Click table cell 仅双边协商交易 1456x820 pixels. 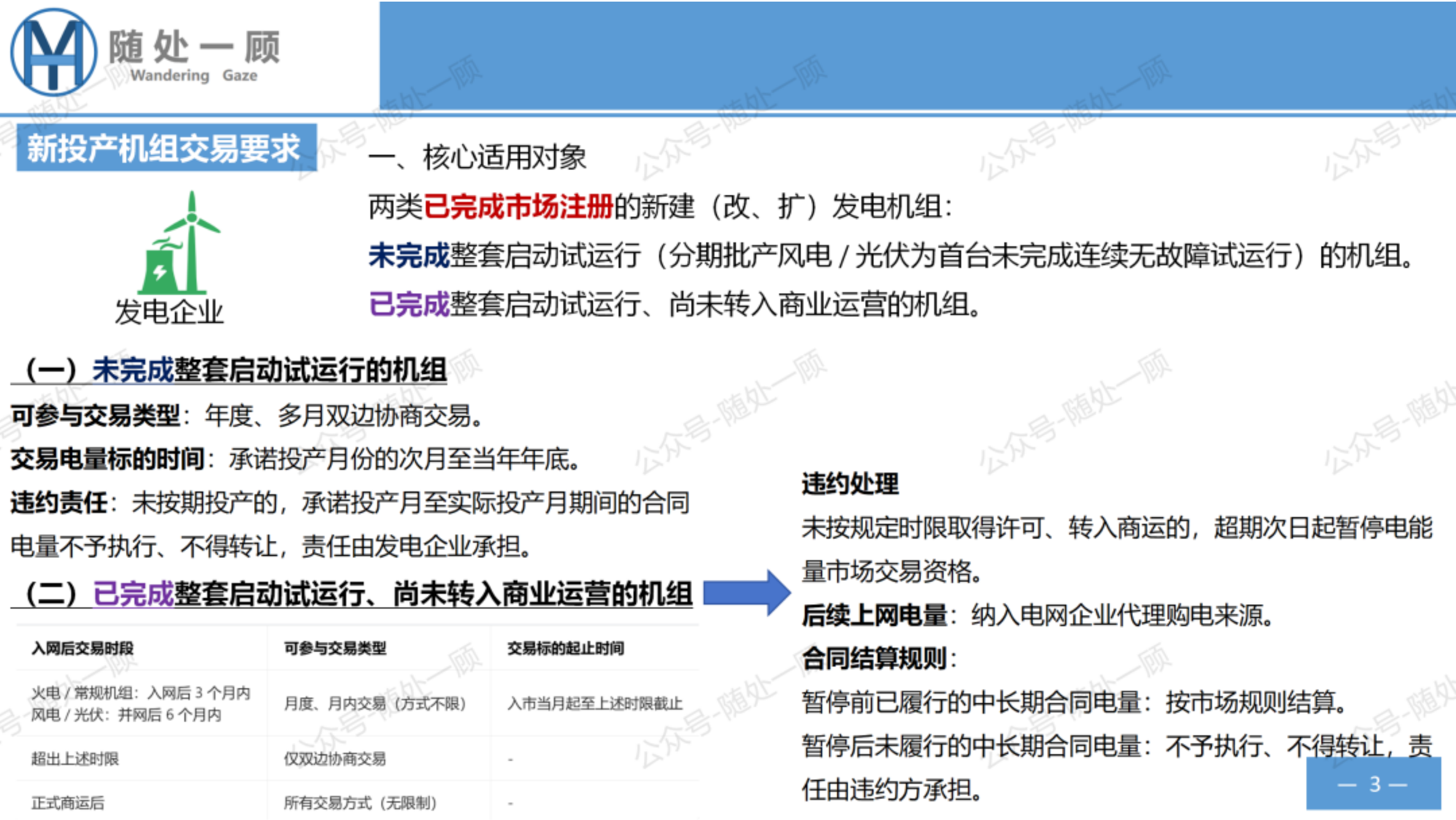tap(334, 759)
